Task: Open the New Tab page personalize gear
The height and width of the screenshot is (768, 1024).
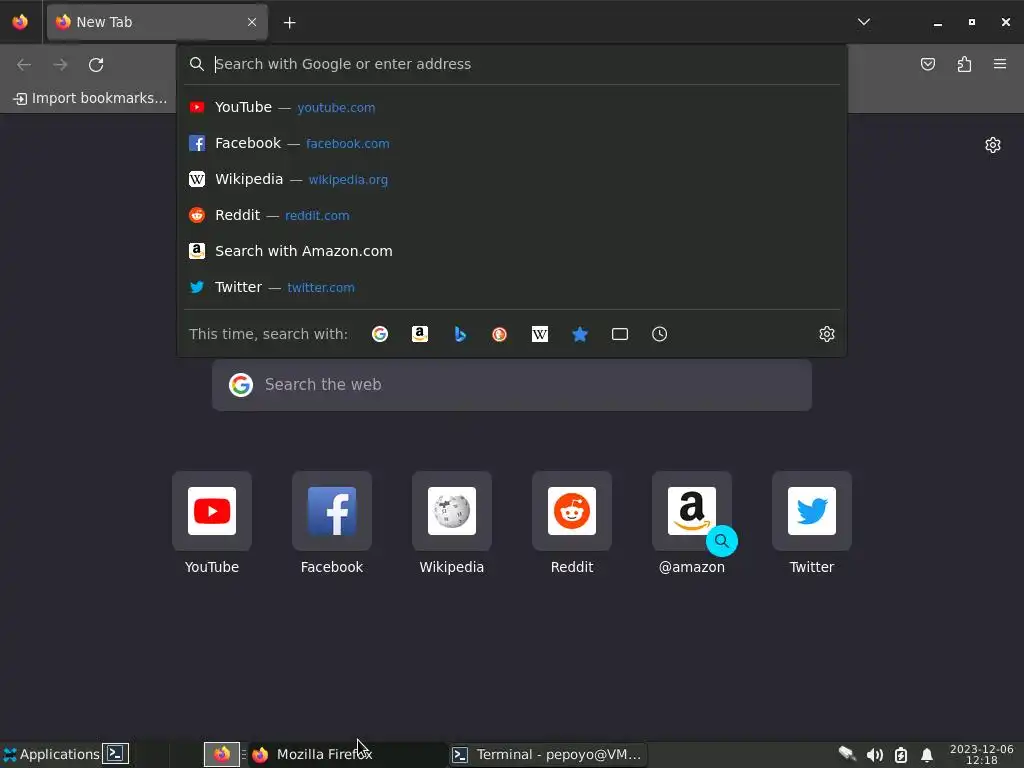Action: pyautogui.click(x=993, y=145)
